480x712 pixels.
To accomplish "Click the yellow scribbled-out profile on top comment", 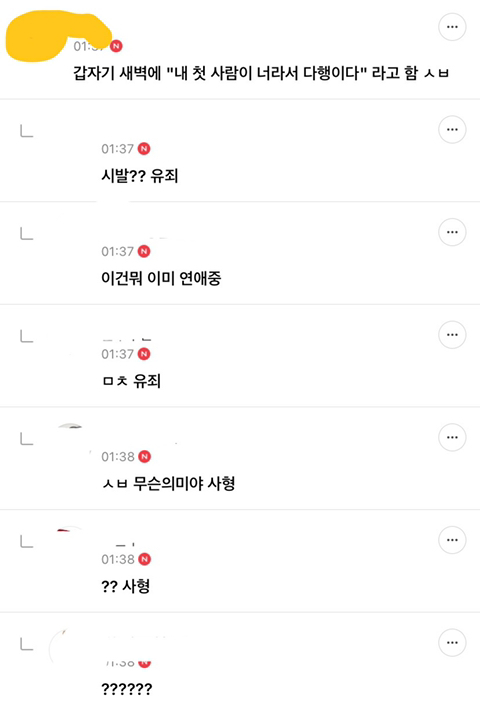I will point(58,35).
